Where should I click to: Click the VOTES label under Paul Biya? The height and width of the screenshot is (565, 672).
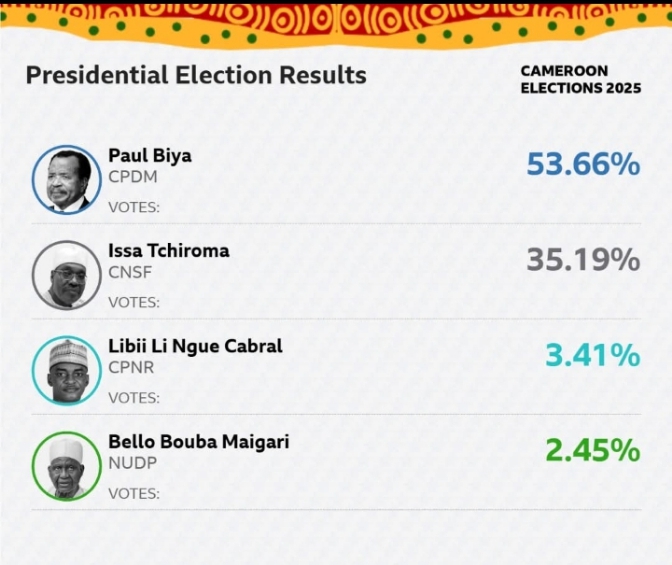(x=134, y=207)
